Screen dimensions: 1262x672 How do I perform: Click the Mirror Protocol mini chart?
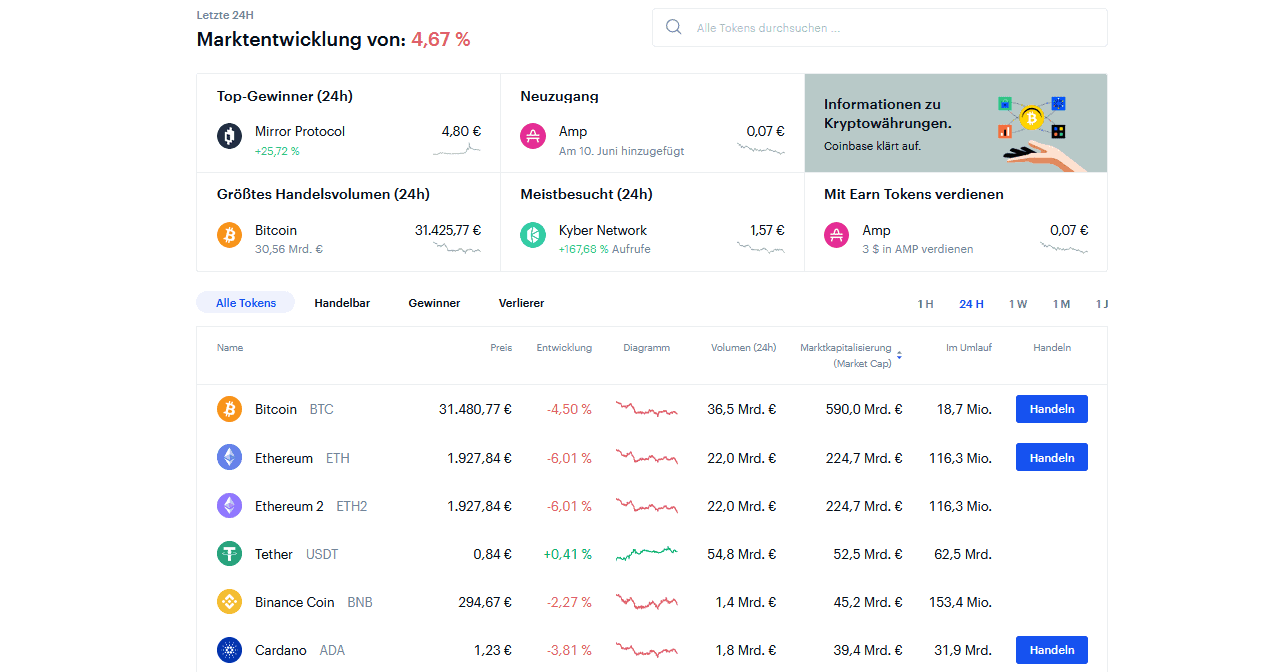tap(457, 149)
